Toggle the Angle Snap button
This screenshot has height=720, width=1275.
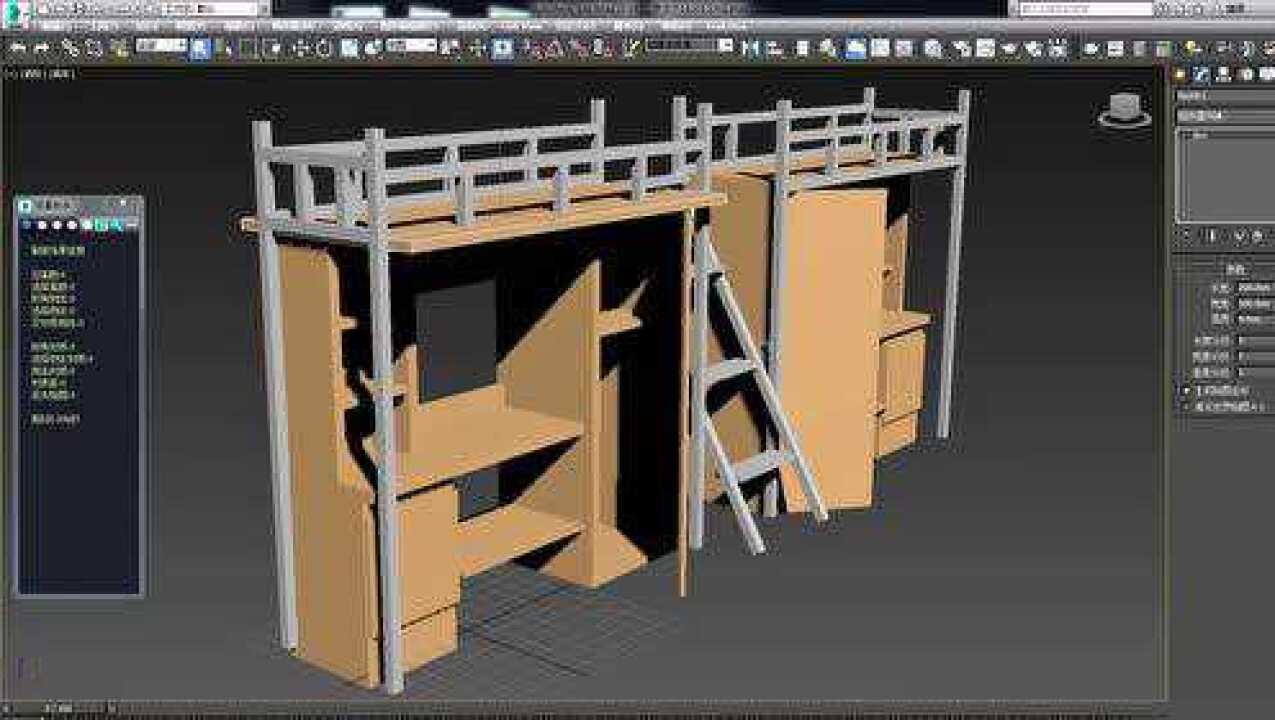[552, 47]
